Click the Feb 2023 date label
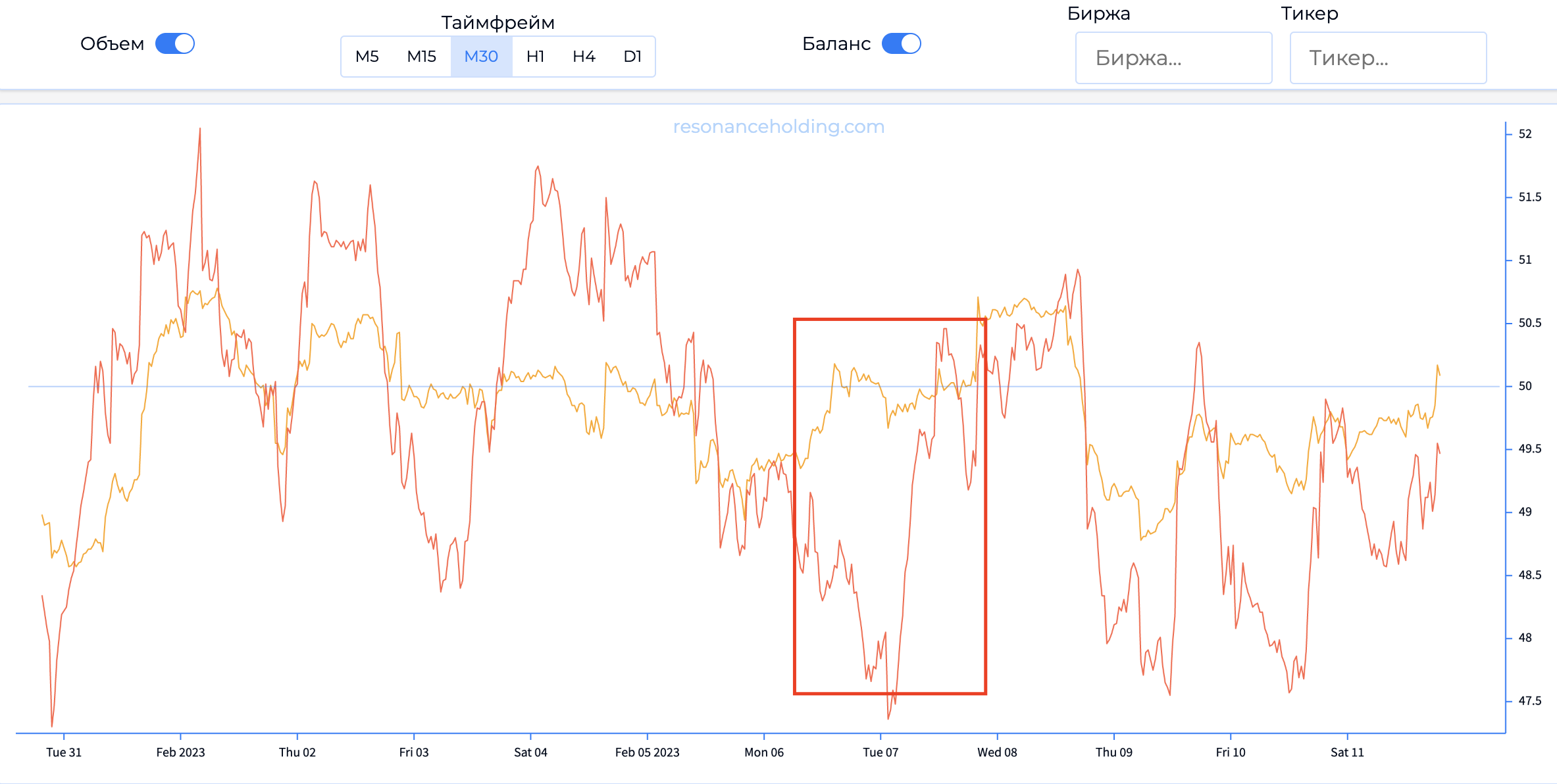This screenshot has width=1557, height=784. tap(180, 752)
